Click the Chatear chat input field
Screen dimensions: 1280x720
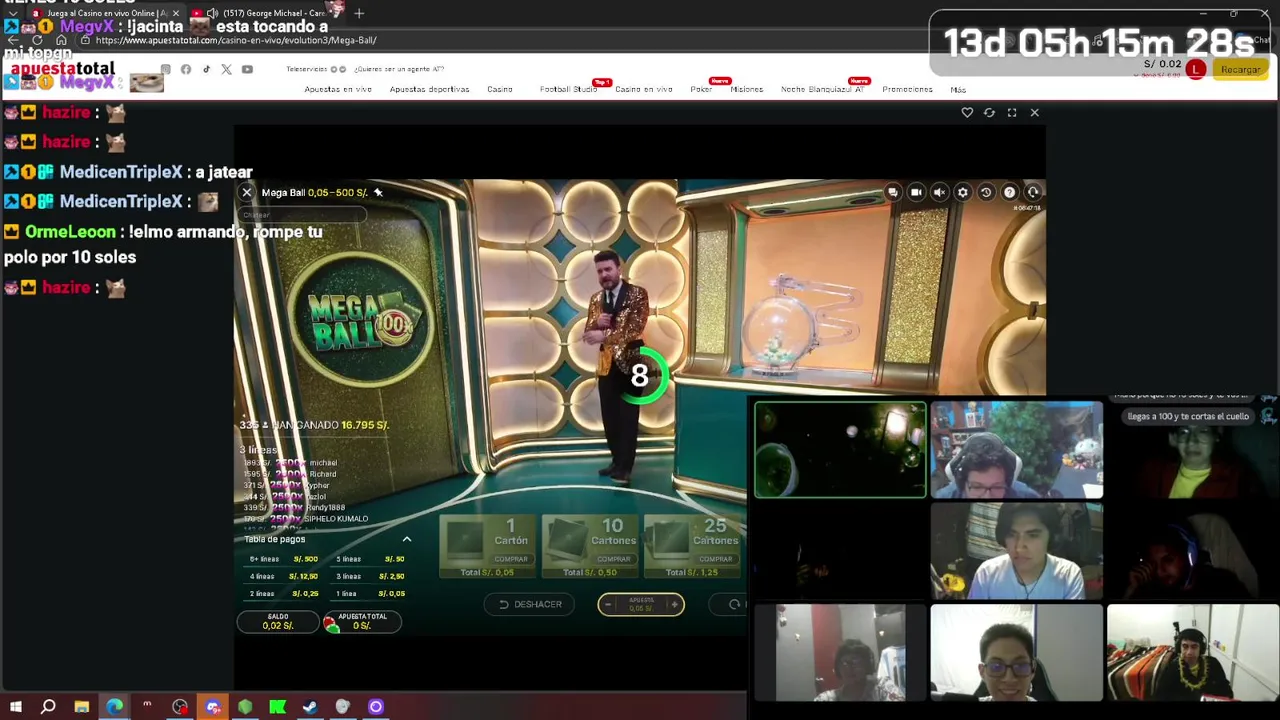[302, 215]
